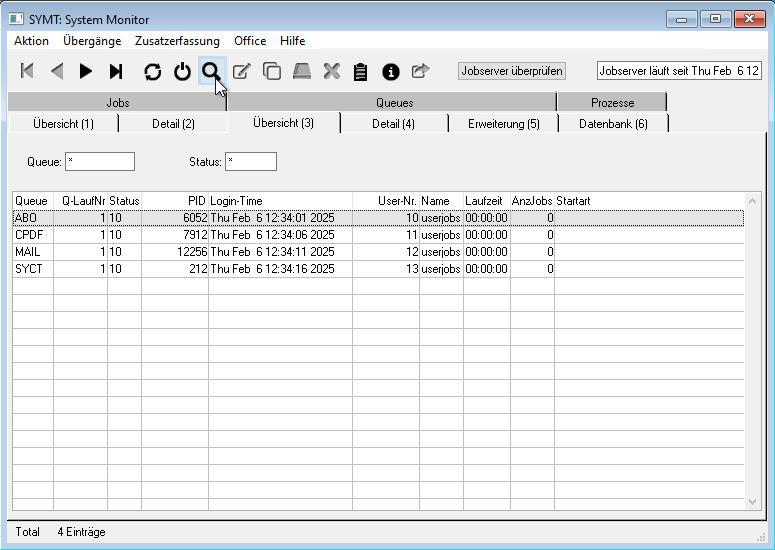Open the Hilfe menu
Viewport: 775px width, 550px height.
click(293, 41)
